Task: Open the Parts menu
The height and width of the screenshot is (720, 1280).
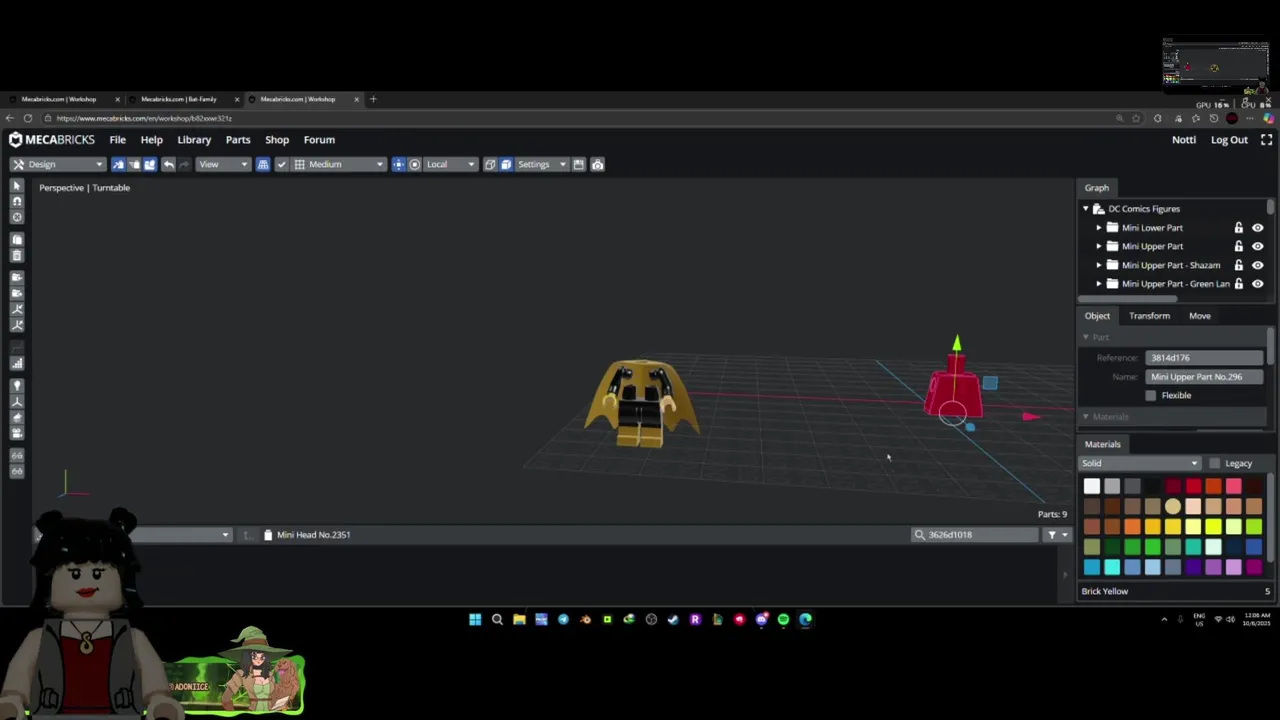Action: [238, 140]
